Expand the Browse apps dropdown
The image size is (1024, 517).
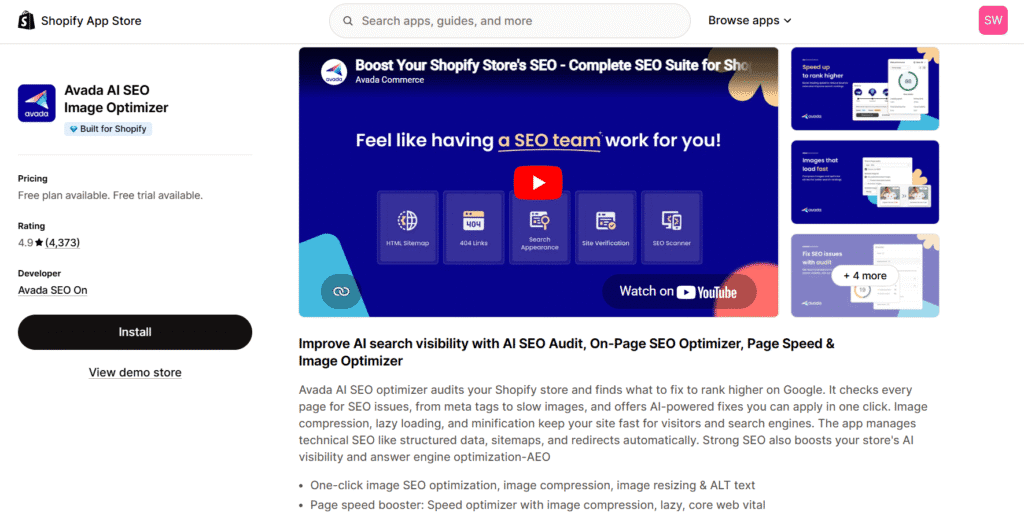click(750, 21)
